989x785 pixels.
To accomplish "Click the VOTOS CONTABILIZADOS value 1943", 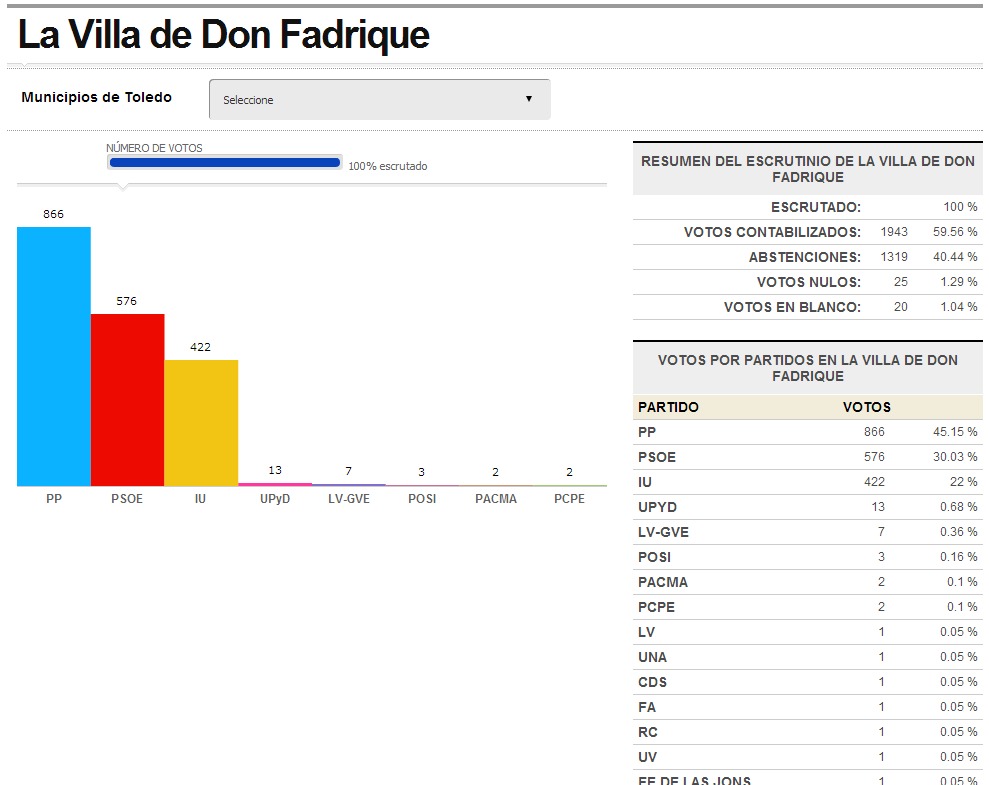I will click(895, 232).
